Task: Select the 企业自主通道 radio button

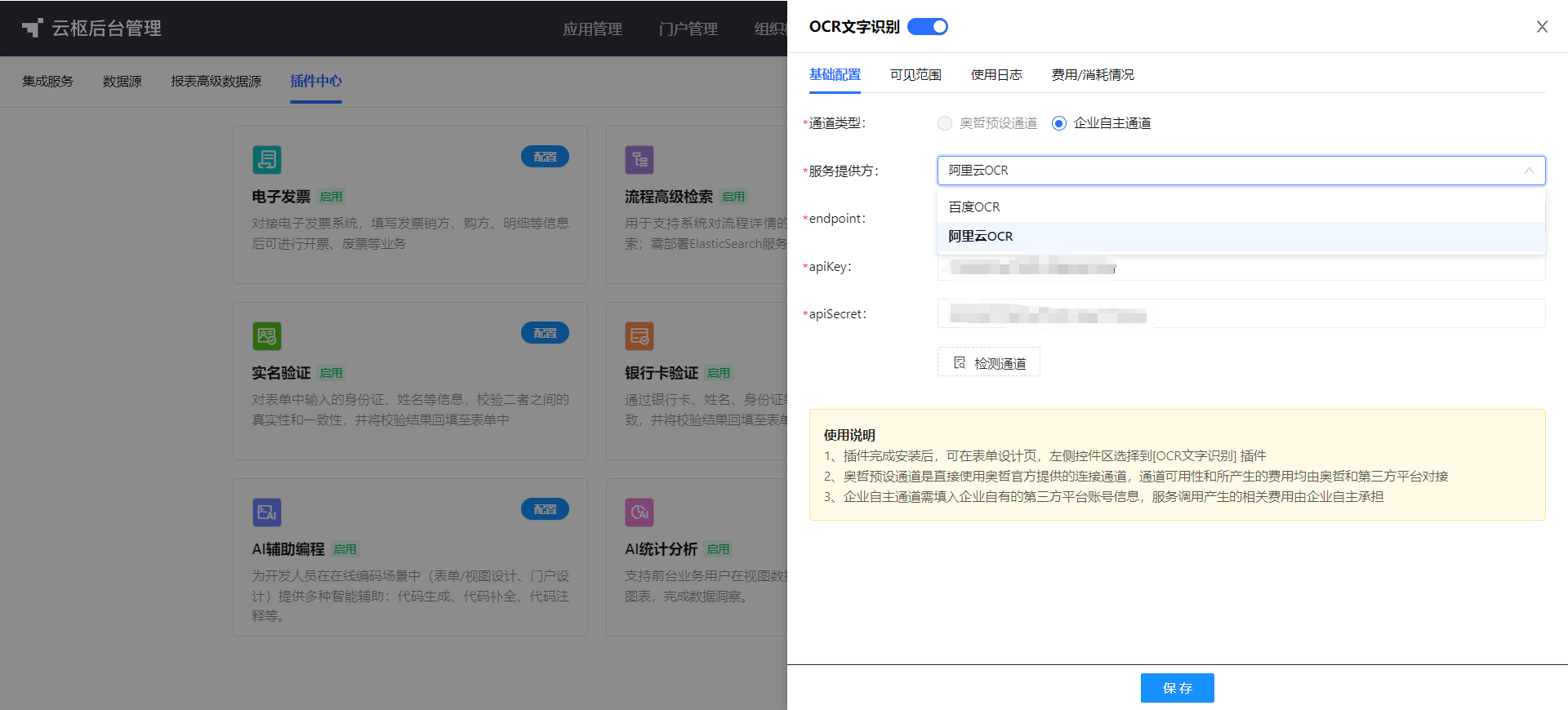Action: [x=1059, y=123]
